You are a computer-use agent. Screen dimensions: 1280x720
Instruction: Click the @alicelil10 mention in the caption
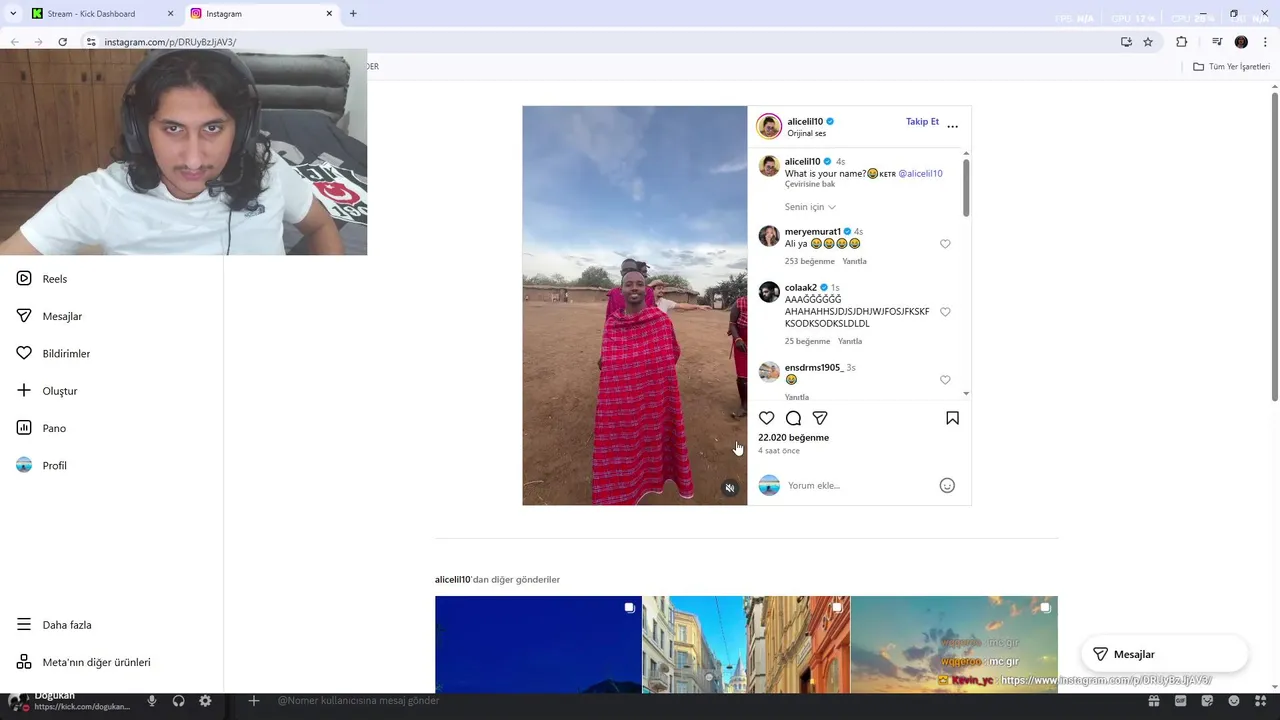tap(920, 174)
